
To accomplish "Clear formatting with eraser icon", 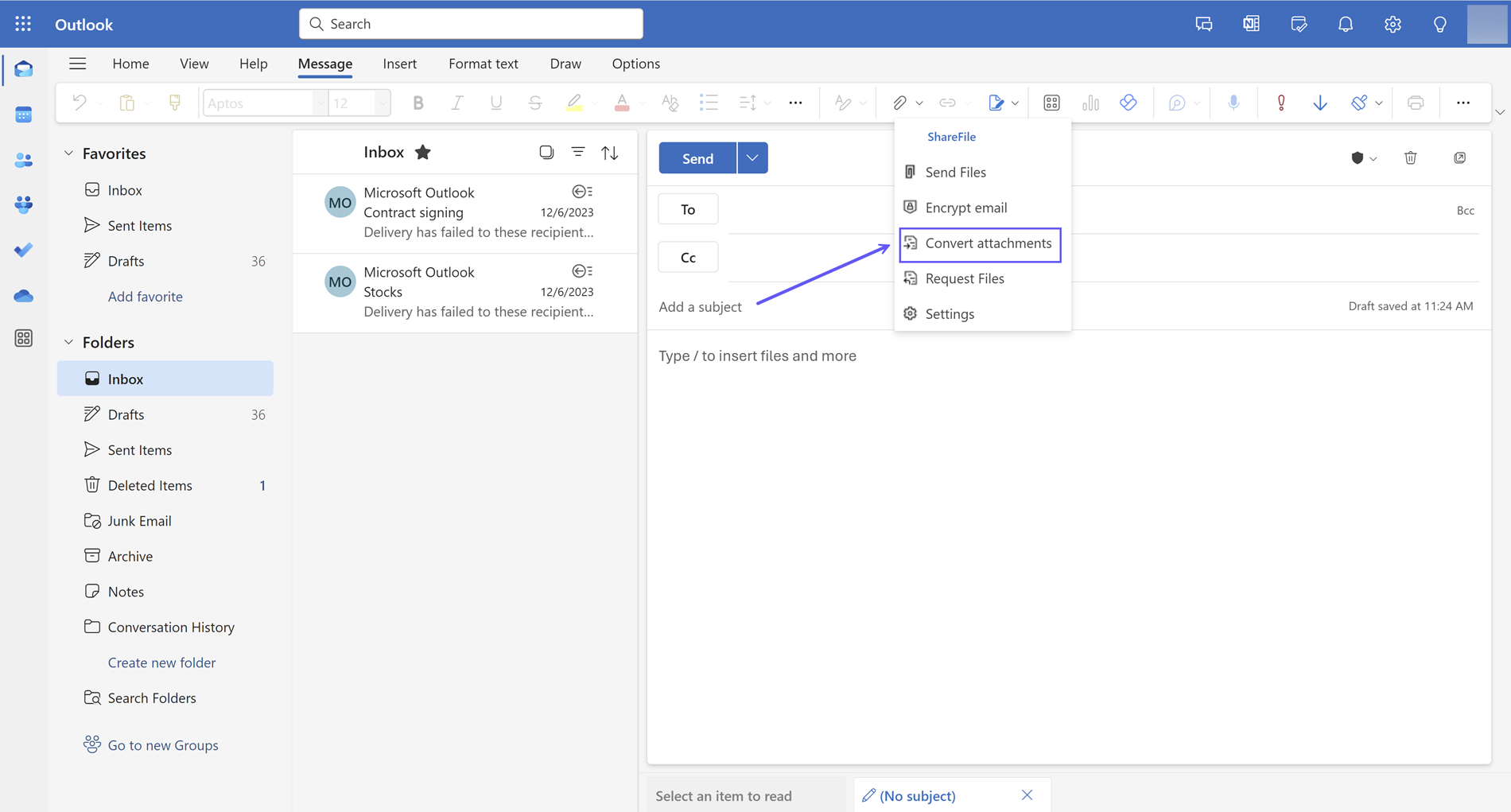I will click(670, 103).
